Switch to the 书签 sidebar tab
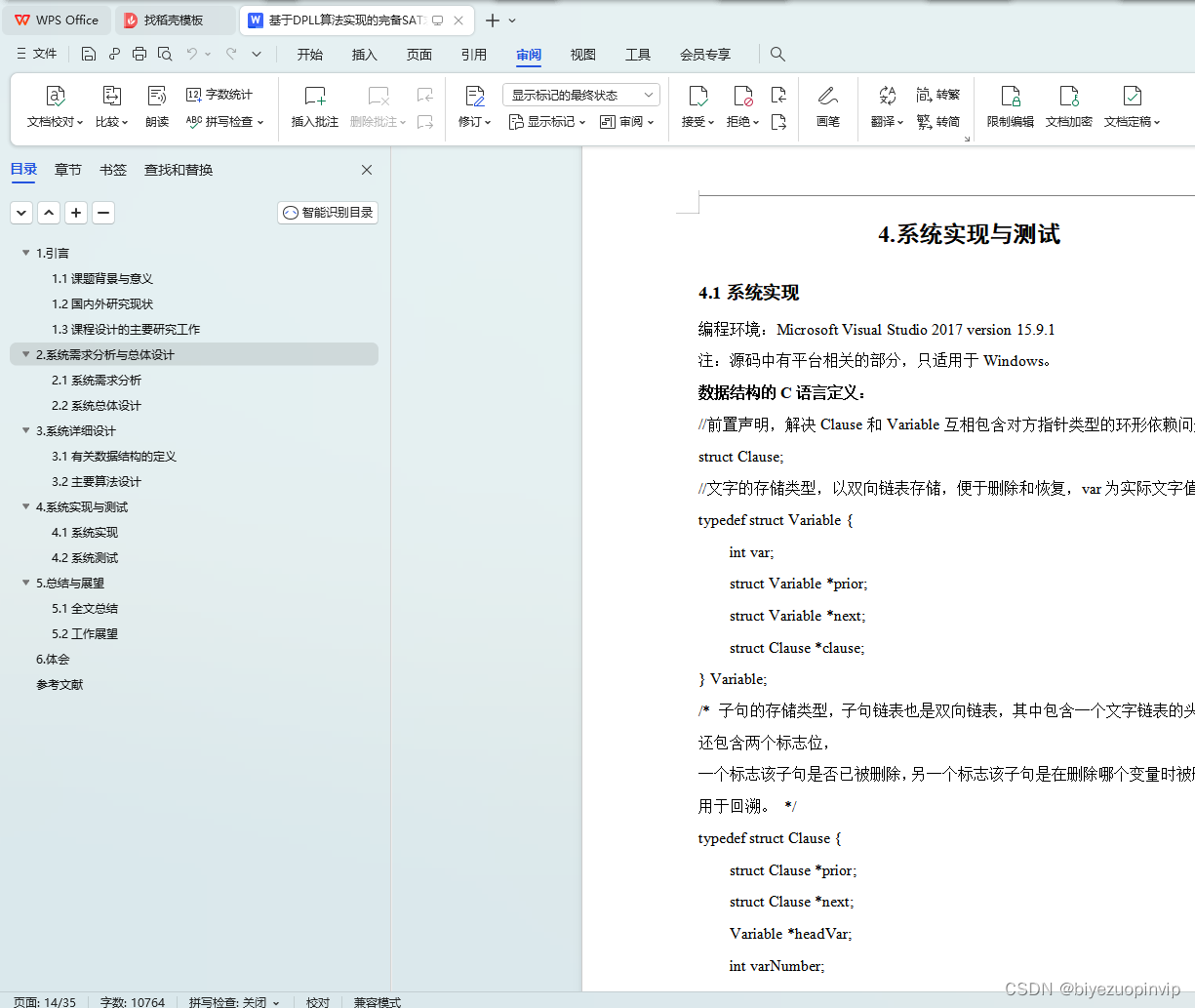Viewport: 1195px width, 1008px height. click(112, 169)
